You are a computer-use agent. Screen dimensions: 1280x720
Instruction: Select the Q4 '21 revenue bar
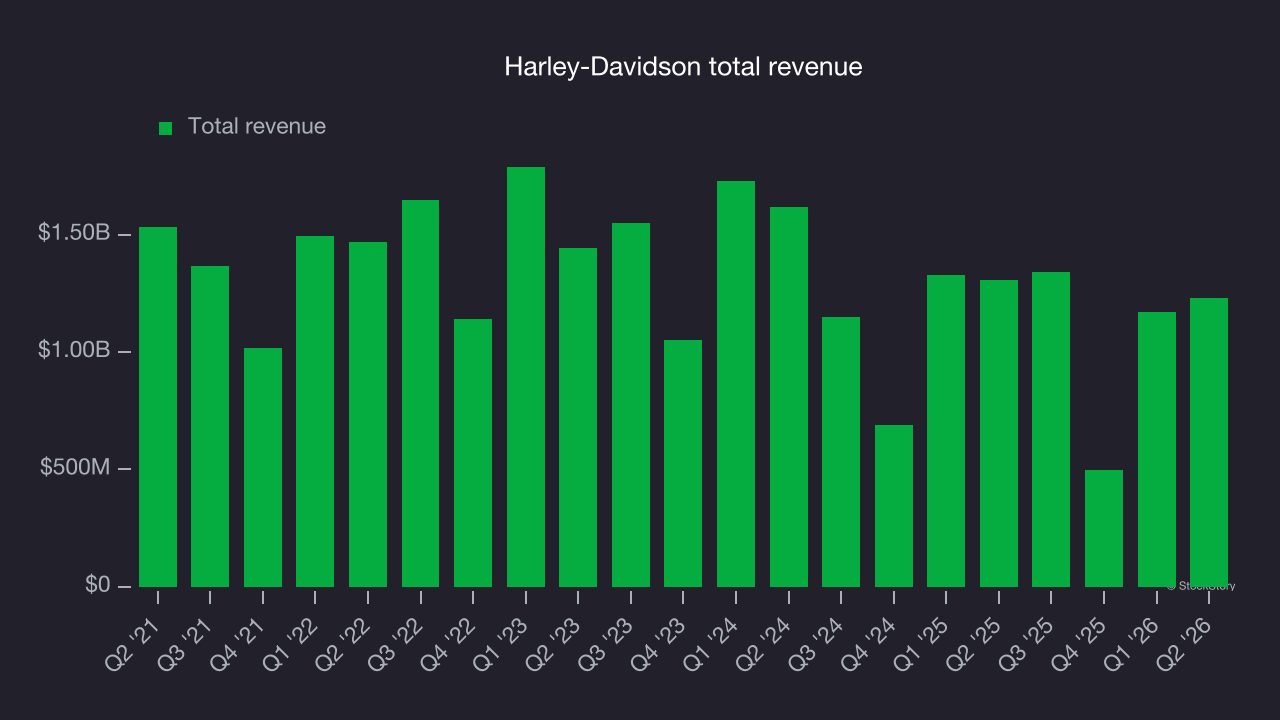pos(263,467)
